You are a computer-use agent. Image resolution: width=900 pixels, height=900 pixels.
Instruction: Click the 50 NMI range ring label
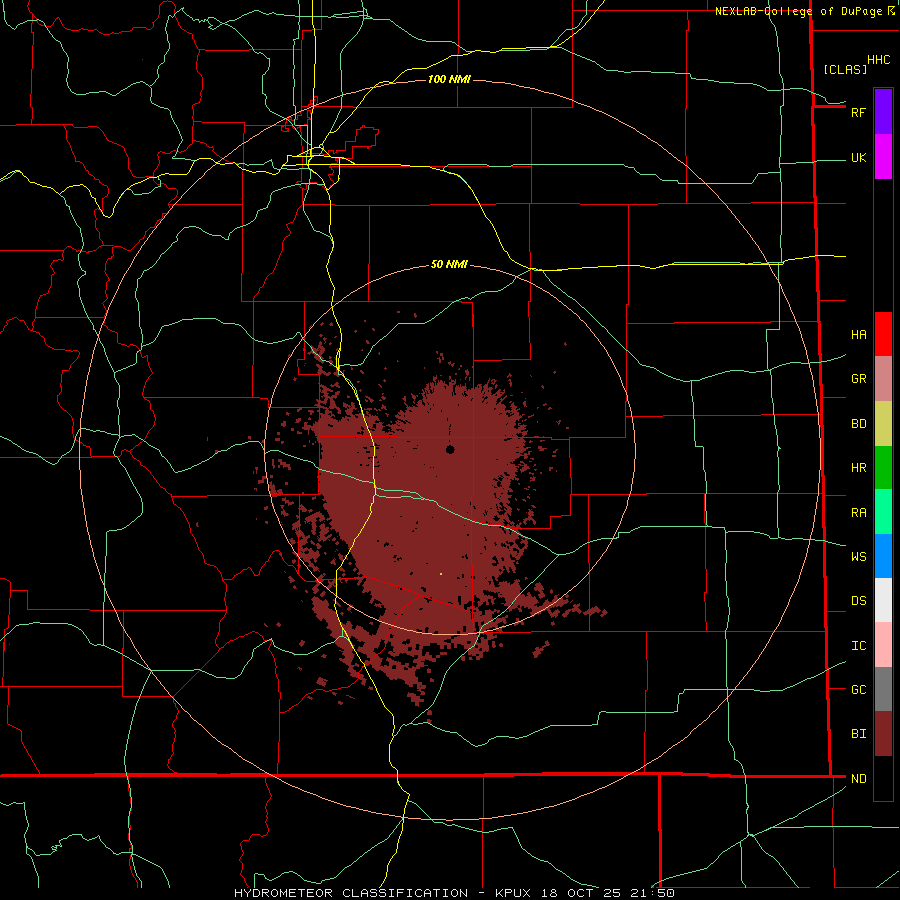(449, 264)
